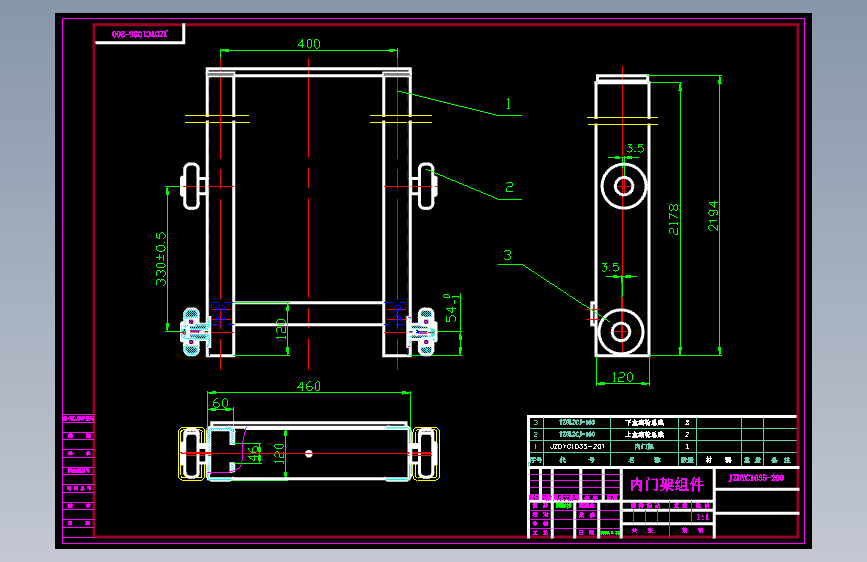Click part callout number 2
This screenshot has height=562, width=867.
tap(509, 187)
